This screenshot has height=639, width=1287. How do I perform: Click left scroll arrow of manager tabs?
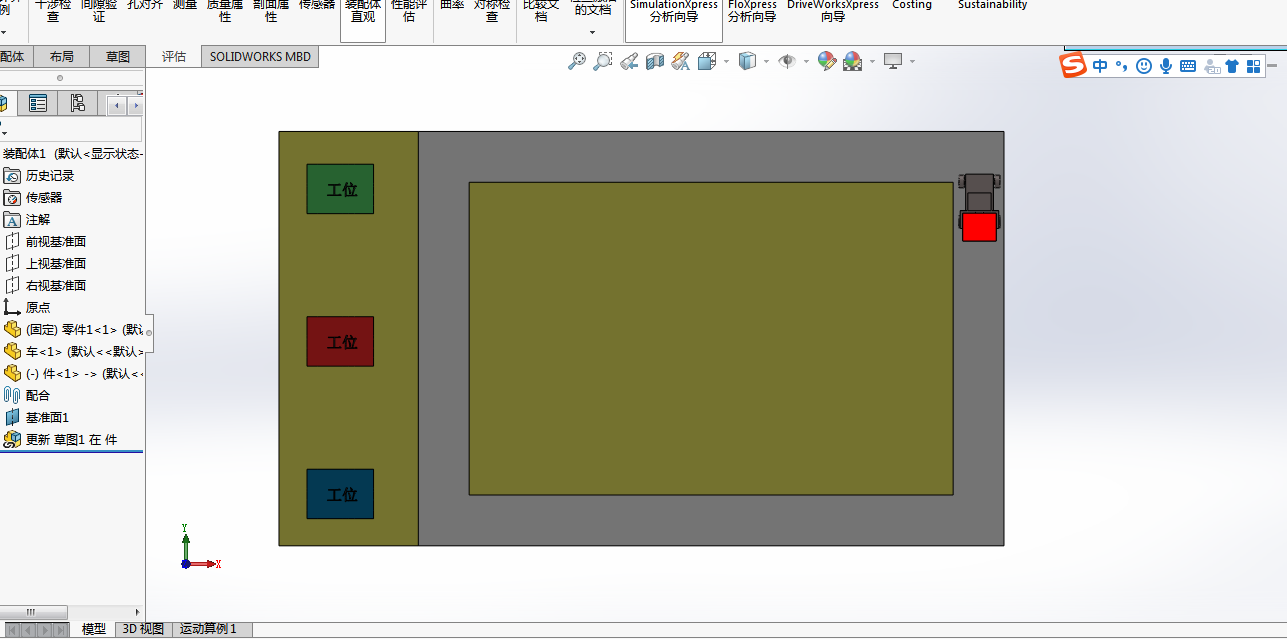(119, 104)
